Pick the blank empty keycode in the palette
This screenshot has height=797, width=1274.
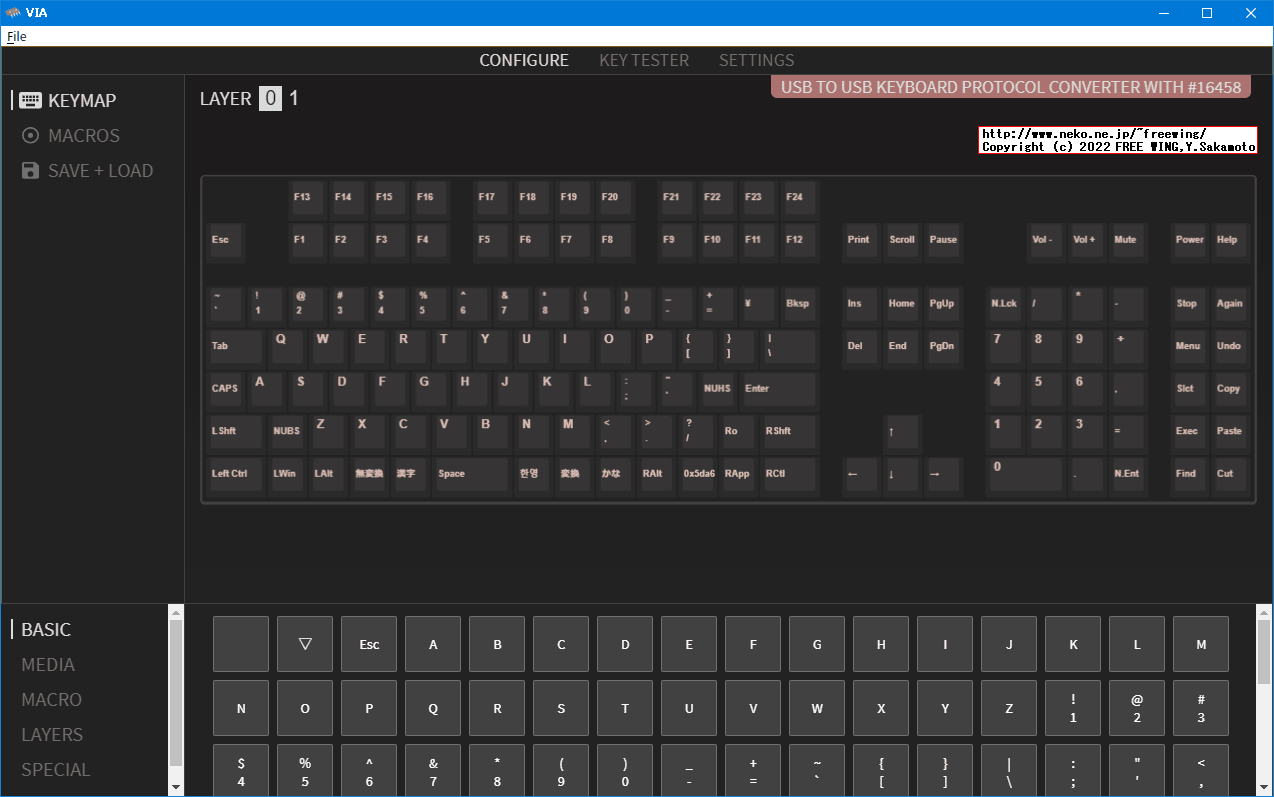pos(241,644)
